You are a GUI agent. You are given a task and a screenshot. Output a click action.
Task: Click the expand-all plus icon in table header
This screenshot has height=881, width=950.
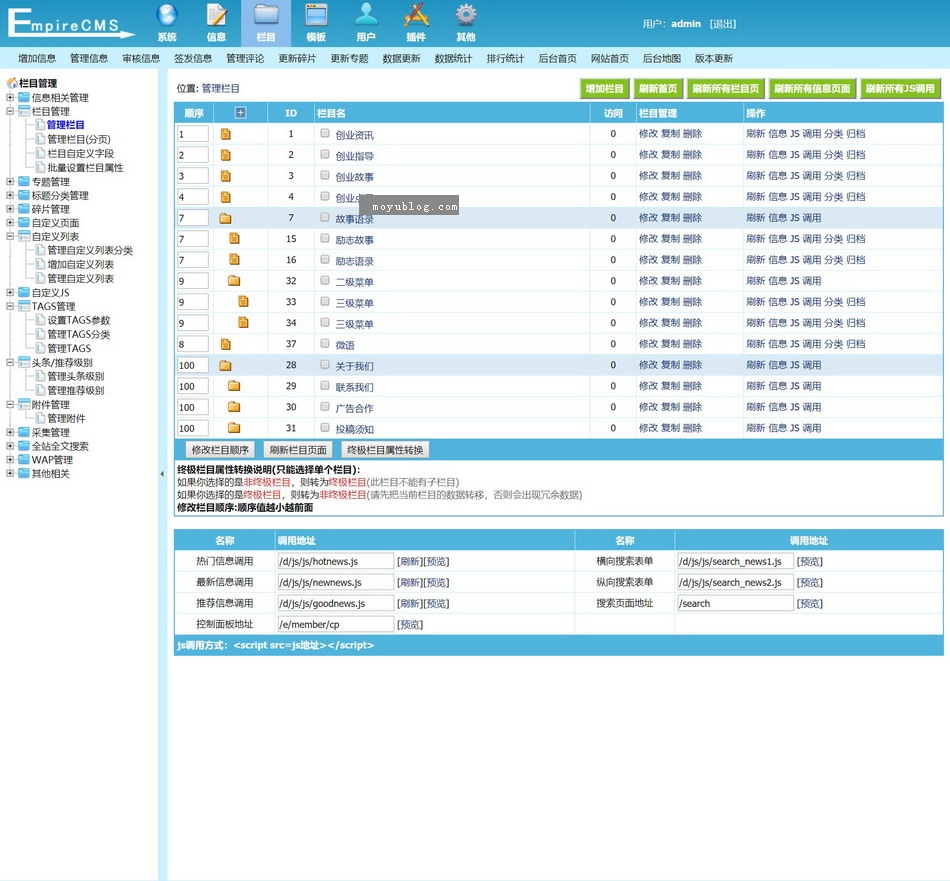(x=241, y=112)
